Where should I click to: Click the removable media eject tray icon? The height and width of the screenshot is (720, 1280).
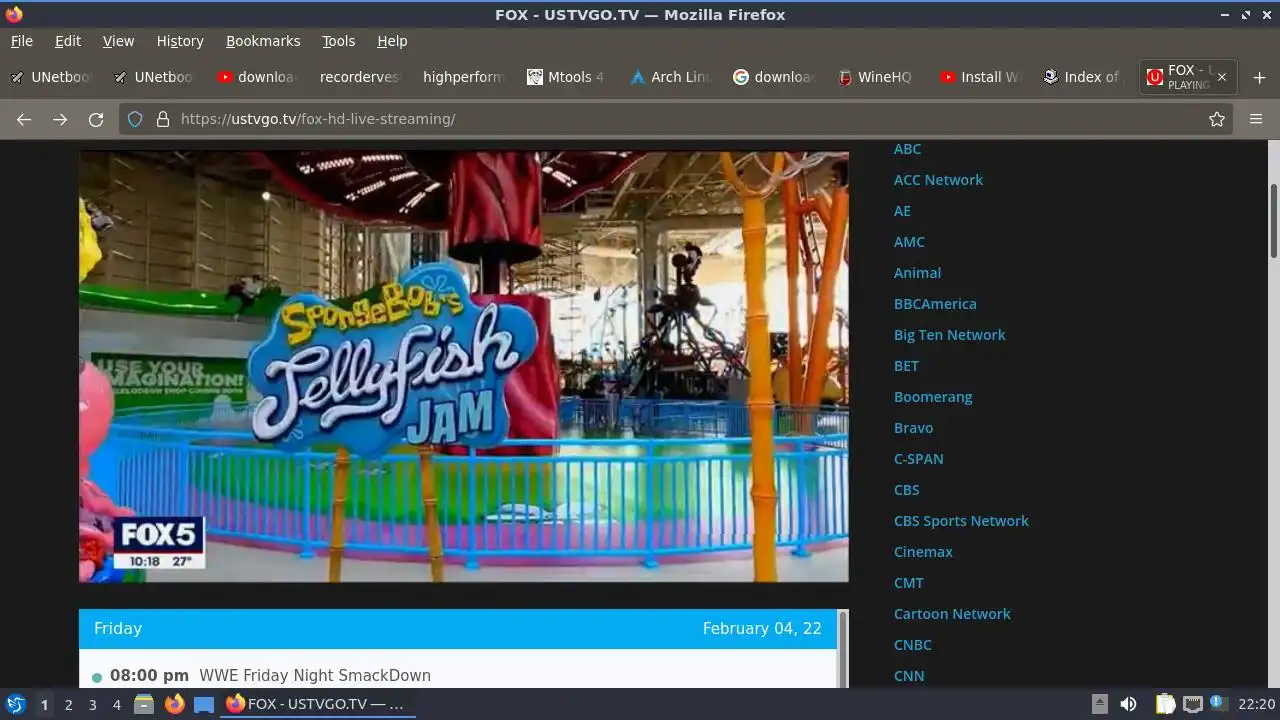[1099, 704]
